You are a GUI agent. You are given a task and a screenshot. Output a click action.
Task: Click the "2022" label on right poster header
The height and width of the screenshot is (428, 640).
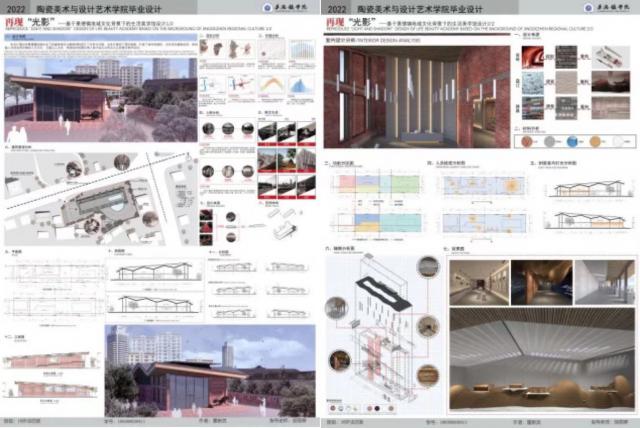(x=338, y=9)
